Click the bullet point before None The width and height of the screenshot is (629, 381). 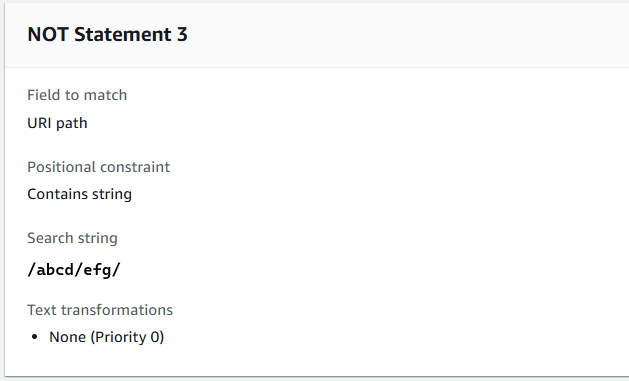(34, 337)
